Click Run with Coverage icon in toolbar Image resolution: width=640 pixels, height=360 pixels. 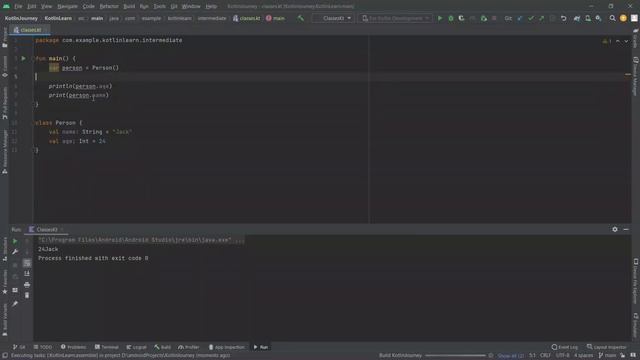(461, 18)
